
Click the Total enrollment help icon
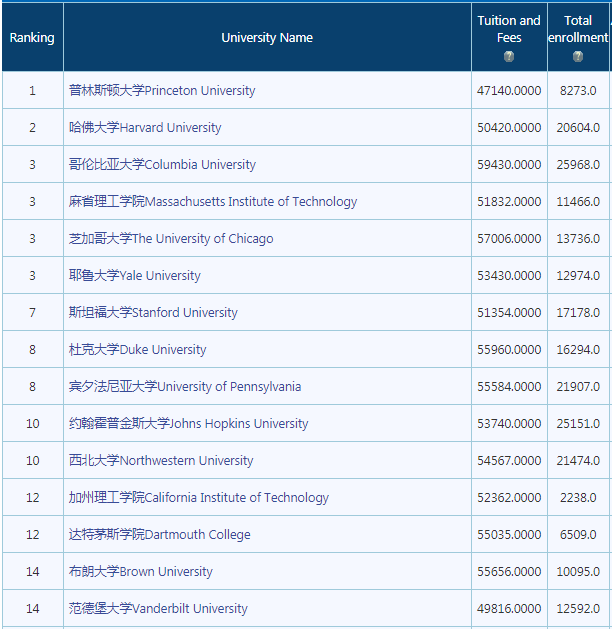coord(578,57)
